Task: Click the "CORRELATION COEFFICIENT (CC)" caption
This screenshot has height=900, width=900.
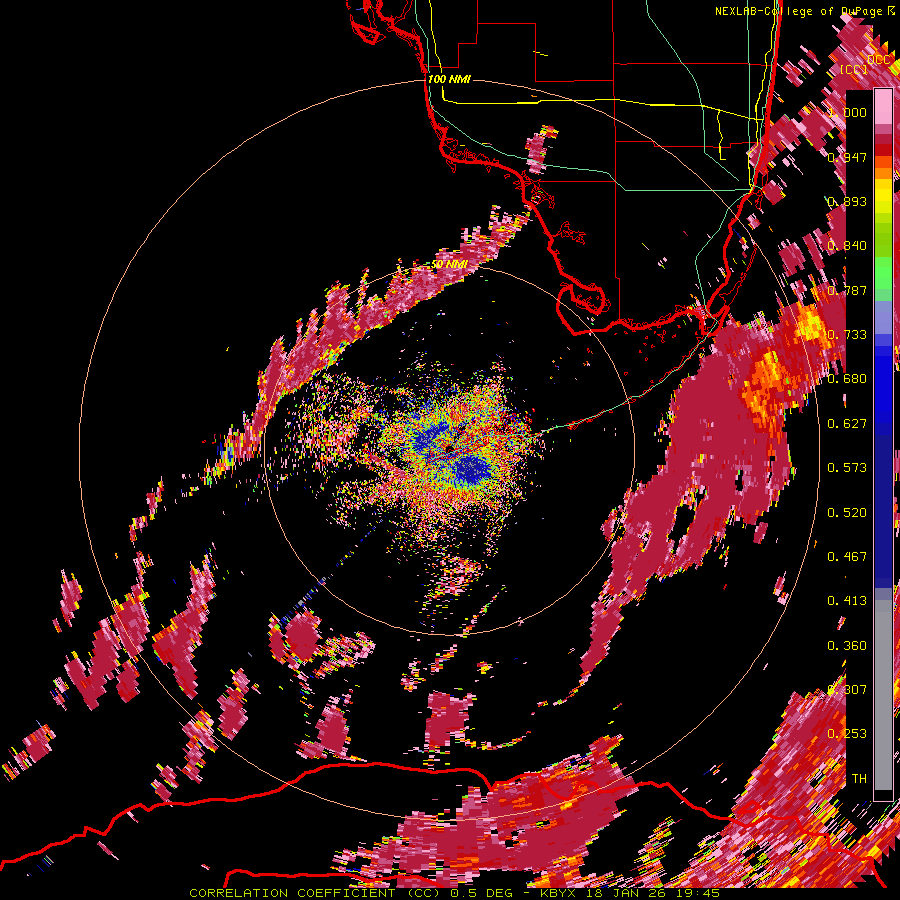Action: 315,893
